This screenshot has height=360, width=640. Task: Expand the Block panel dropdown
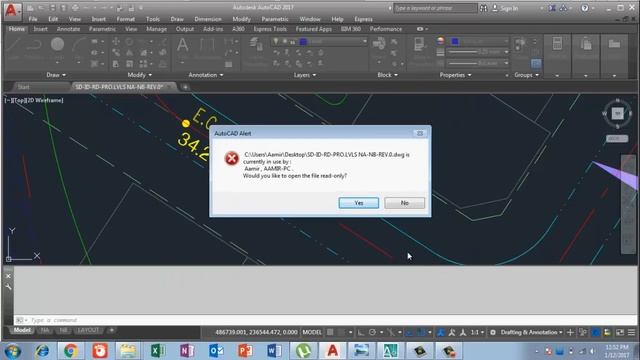tap(387, 75)
